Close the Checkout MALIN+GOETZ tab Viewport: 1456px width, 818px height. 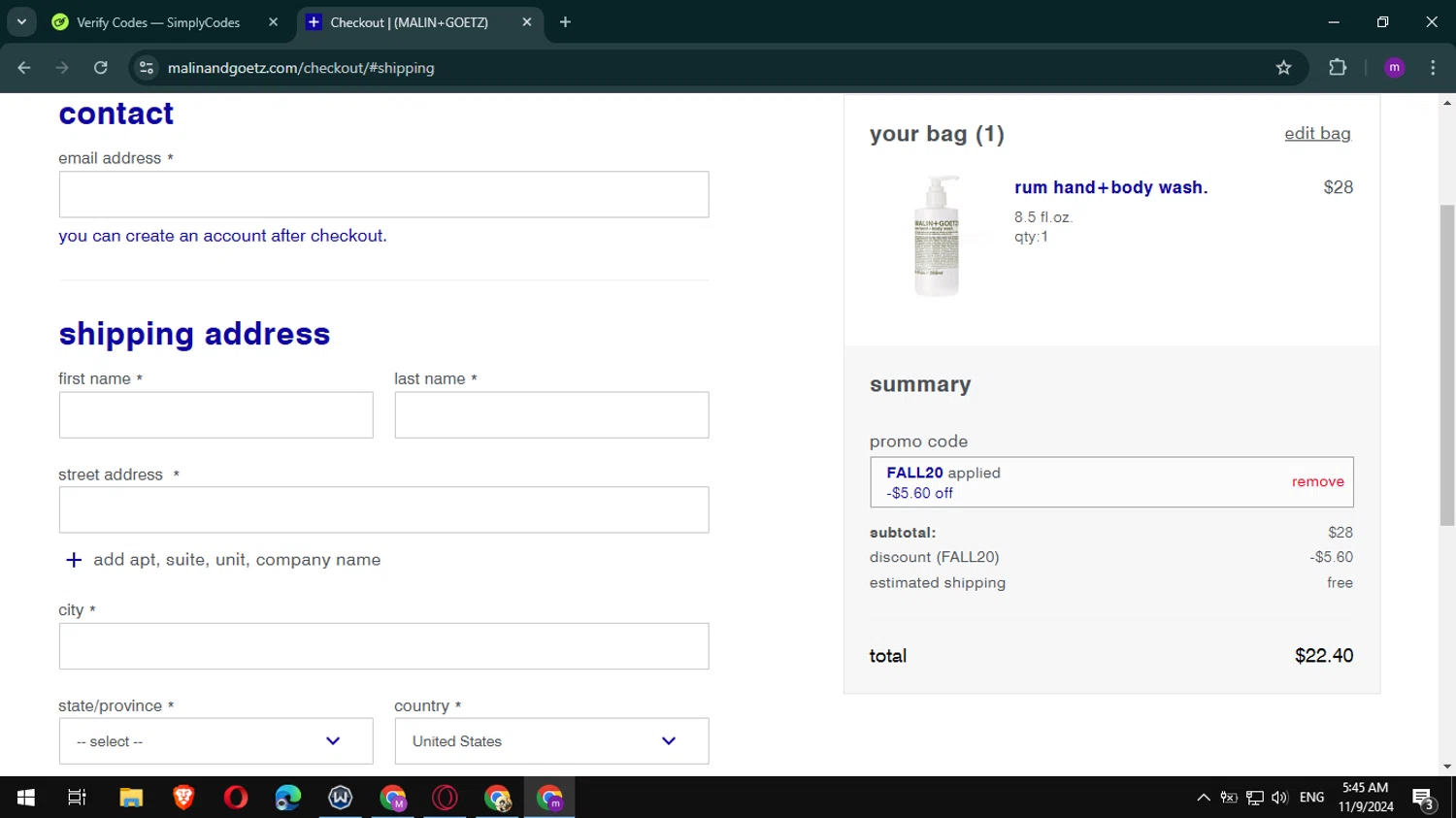coord(527,22)
